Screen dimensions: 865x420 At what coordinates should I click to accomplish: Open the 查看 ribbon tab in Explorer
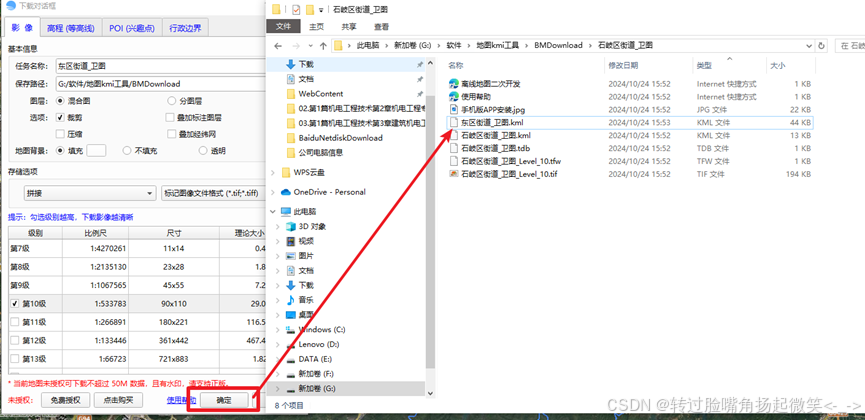381,26
